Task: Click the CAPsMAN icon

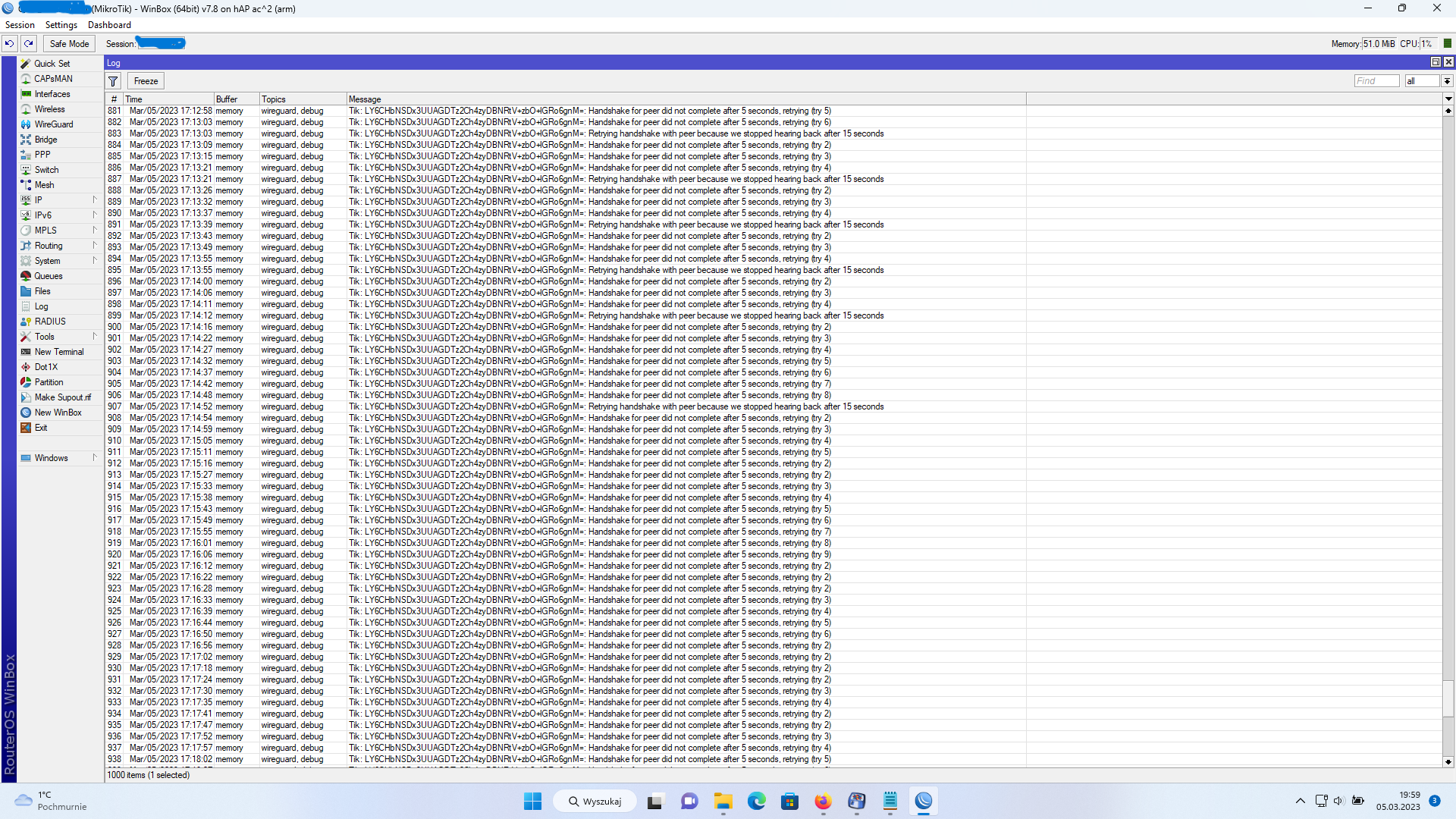Action: coord(26,79)
